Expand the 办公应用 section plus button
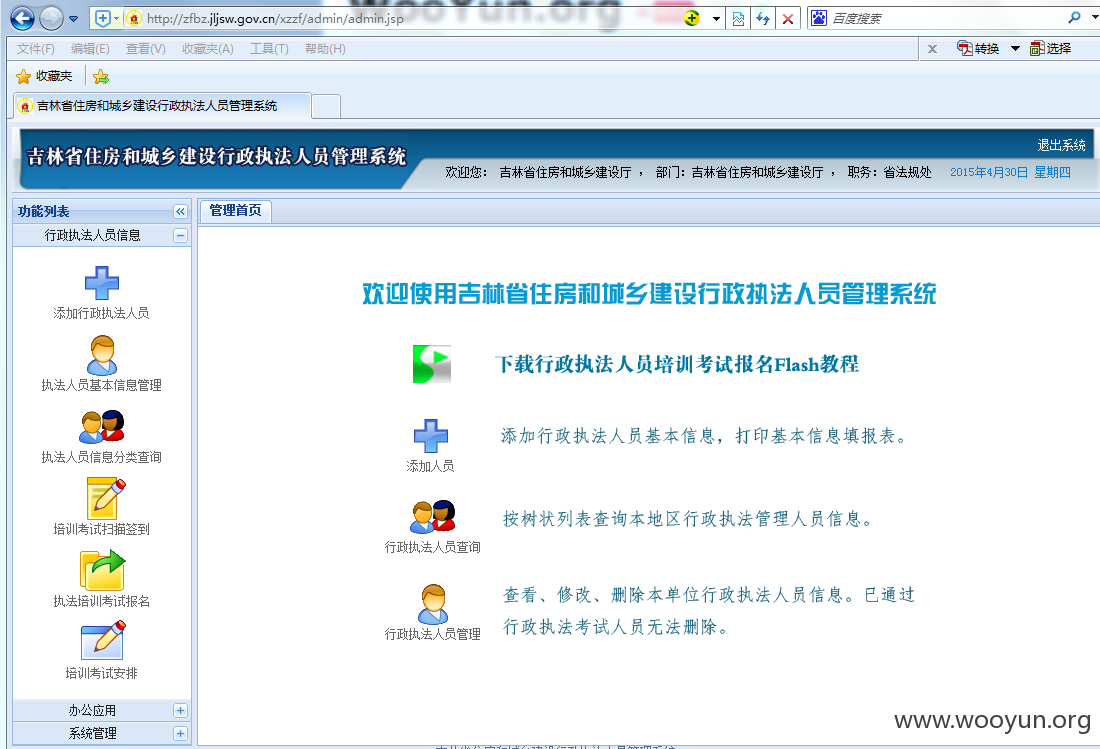Viewport: 1100px width, 749px height. pos(180,710)
